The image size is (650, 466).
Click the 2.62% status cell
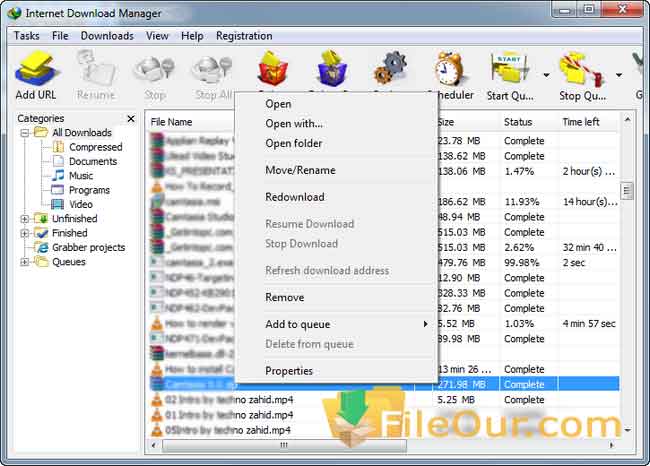519,248
